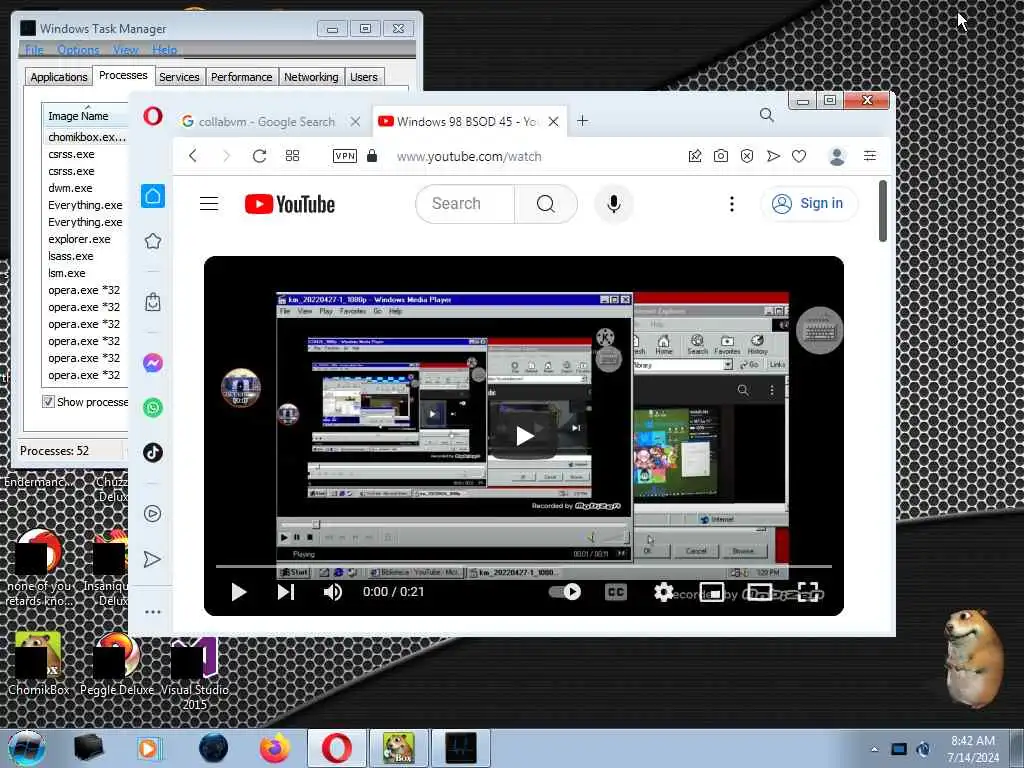Enter full screen video mode
This screenshot has width=1024, height=768.
(808, 592)
